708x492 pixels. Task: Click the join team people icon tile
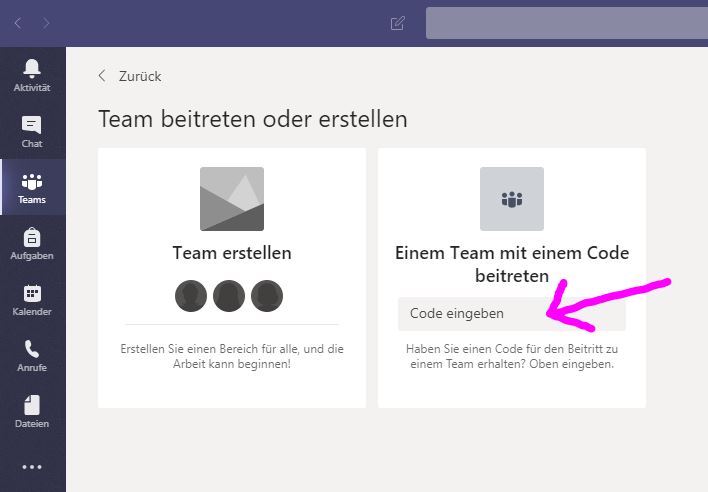[x=512, y=199]
